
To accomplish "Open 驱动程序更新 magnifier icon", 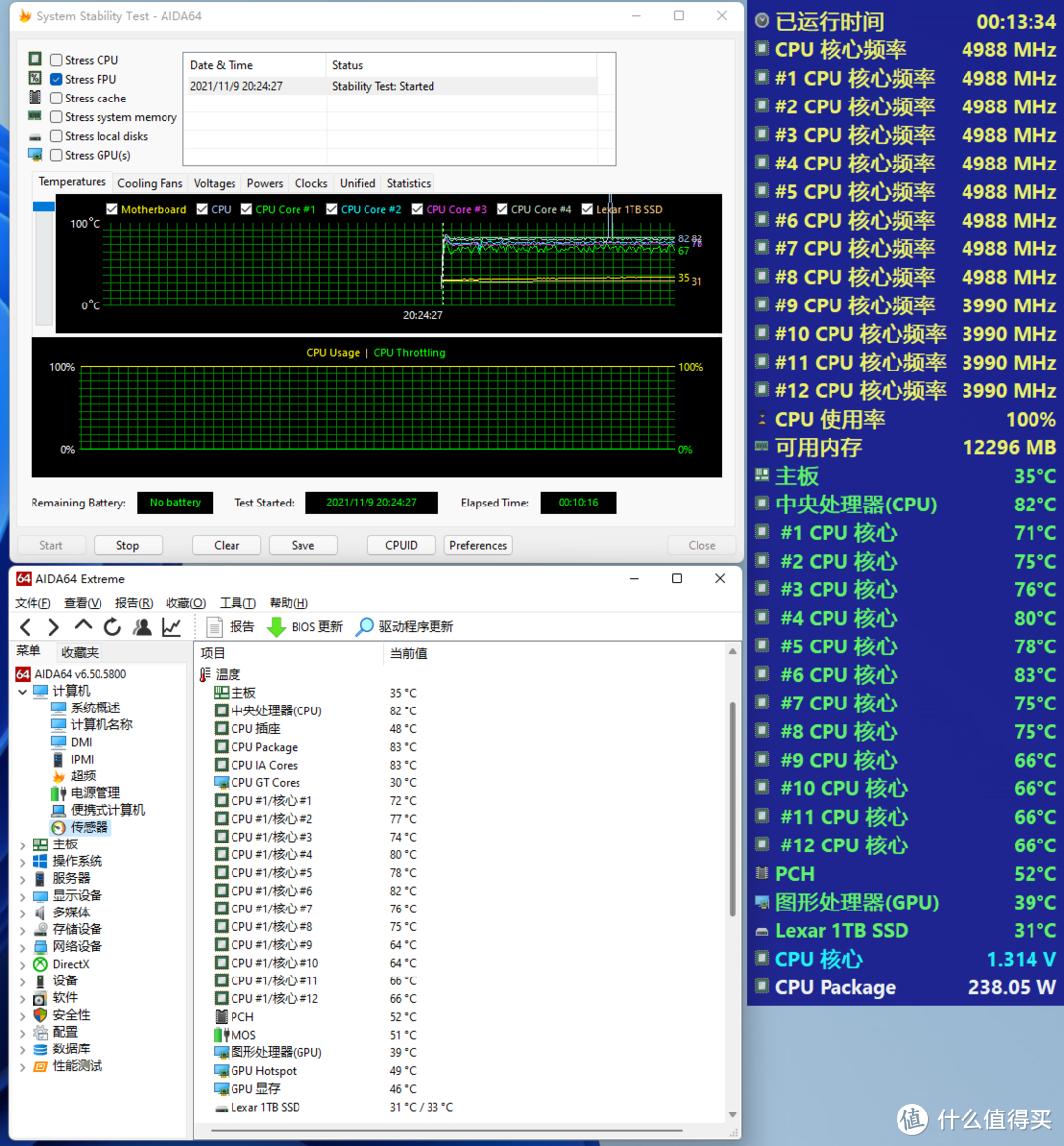I will 365,627.
